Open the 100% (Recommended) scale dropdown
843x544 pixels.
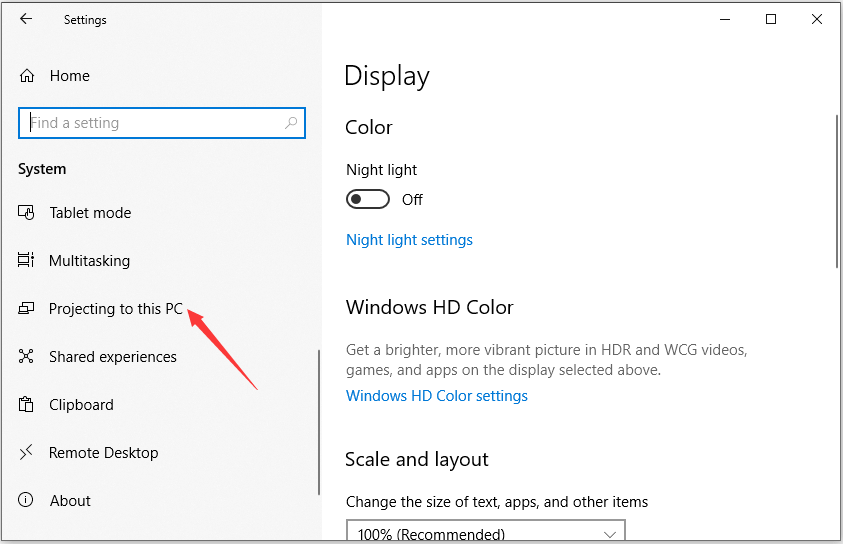[x=485, y=531]
